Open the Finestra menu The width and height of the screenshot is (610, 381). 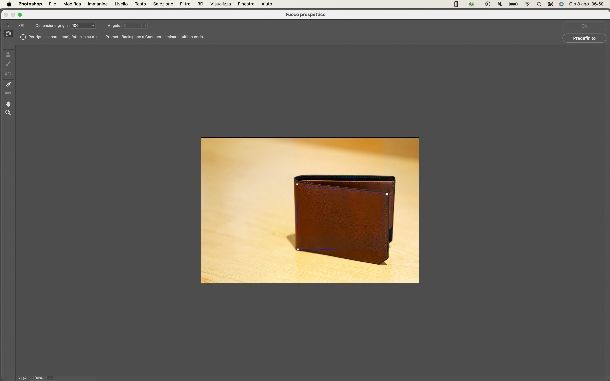[x=245, y=4]
